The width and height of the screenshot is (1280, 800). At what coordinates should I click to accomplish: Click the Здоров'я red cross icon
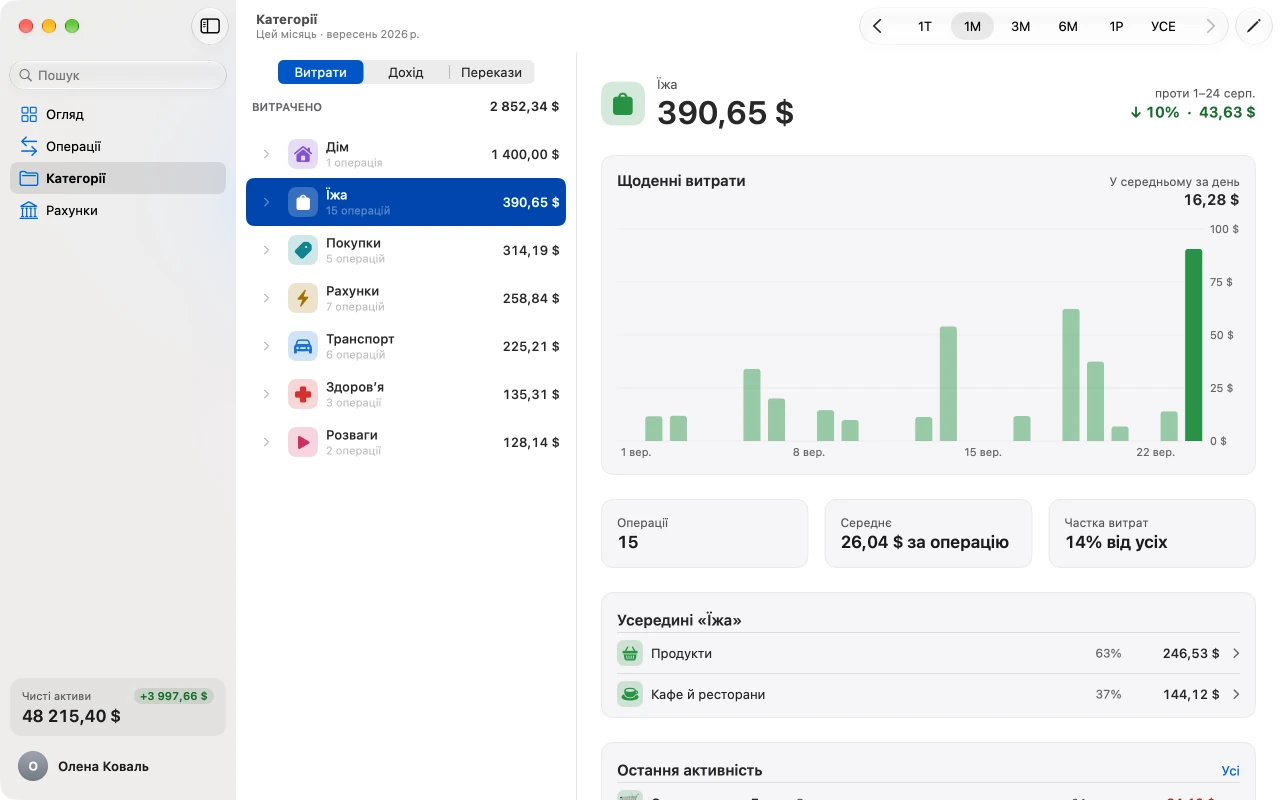point(303,394)
